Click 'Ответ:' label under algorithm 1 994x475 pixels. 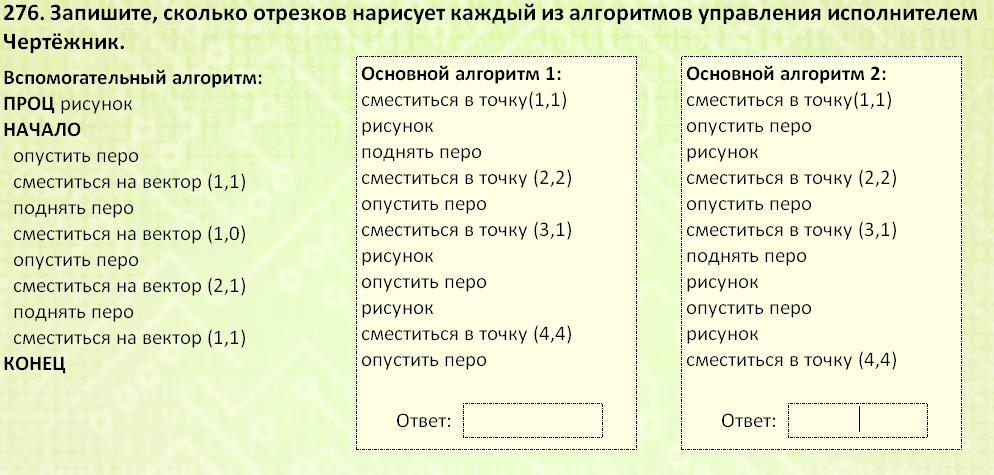pos(423,421)
